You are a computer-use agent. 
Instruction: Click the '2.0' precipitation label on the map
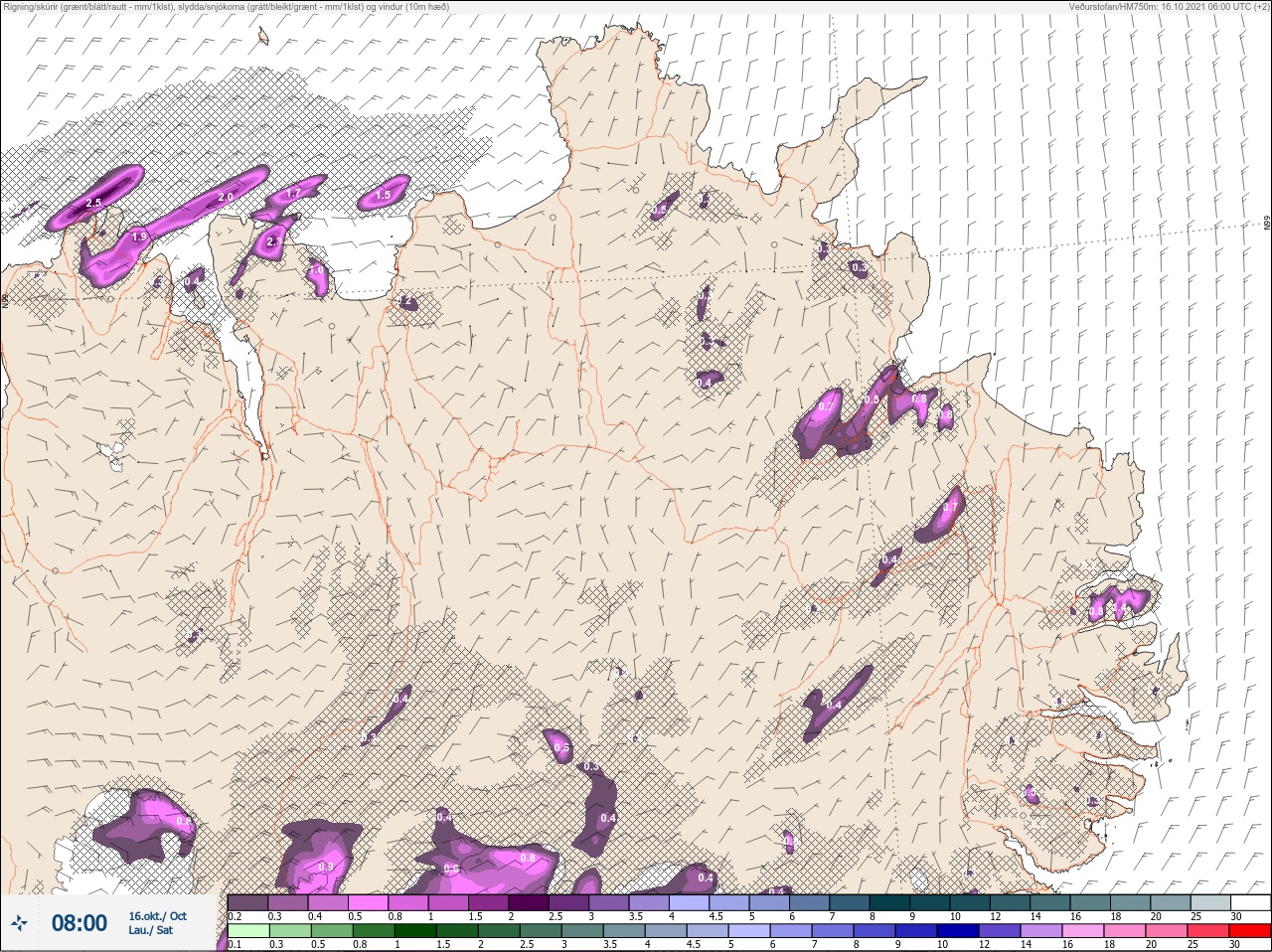[226, 198]
